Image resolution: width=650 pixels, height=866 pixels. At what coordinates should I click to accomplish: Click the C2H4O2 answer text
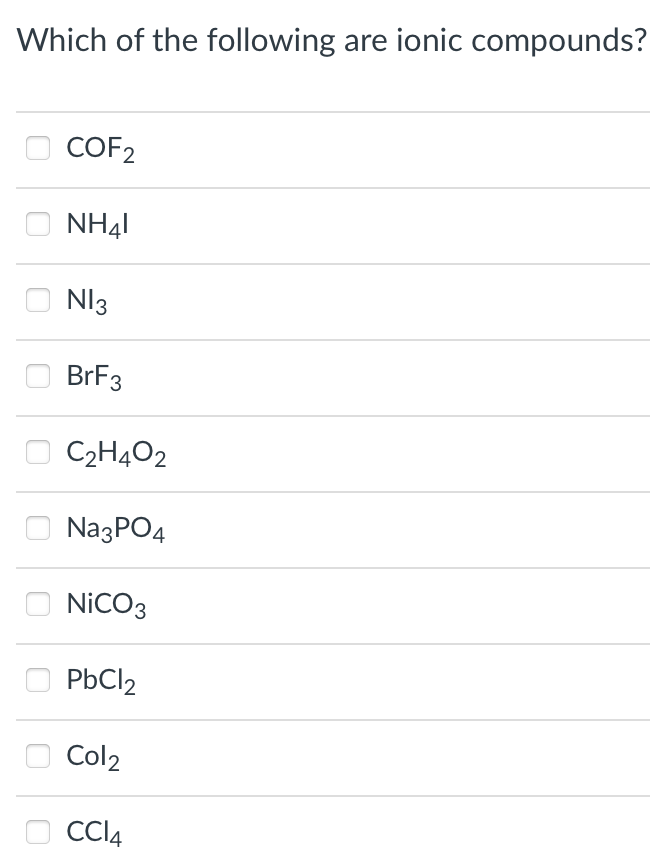(115, 452)
